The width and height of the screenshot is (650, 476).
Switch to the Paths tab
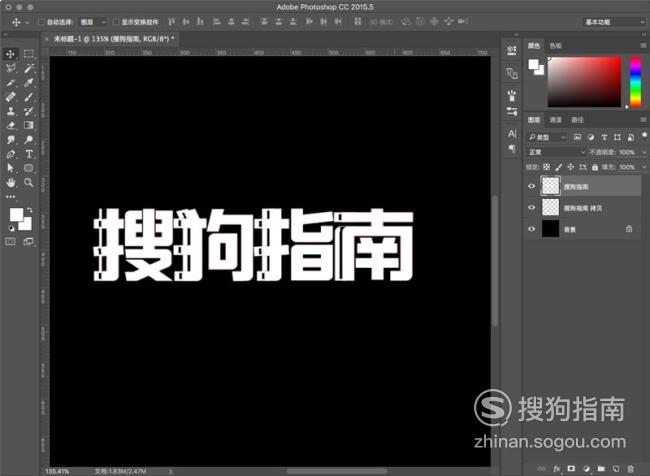(x=577, y=120)
